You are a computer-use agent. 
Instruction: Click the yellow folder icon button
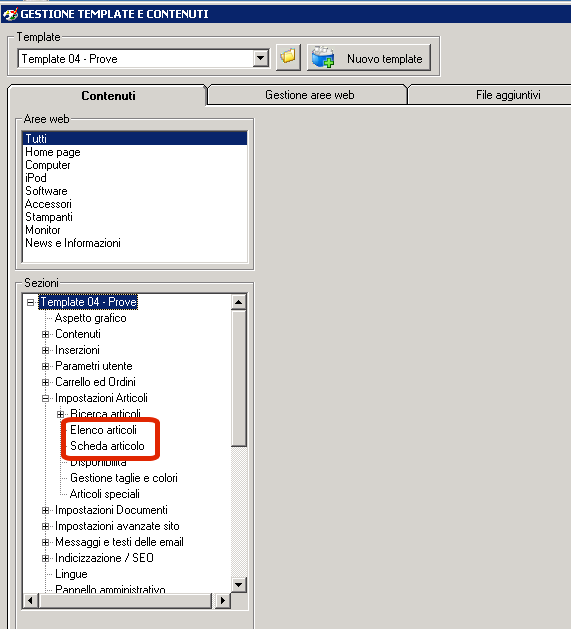click(288, 58)
